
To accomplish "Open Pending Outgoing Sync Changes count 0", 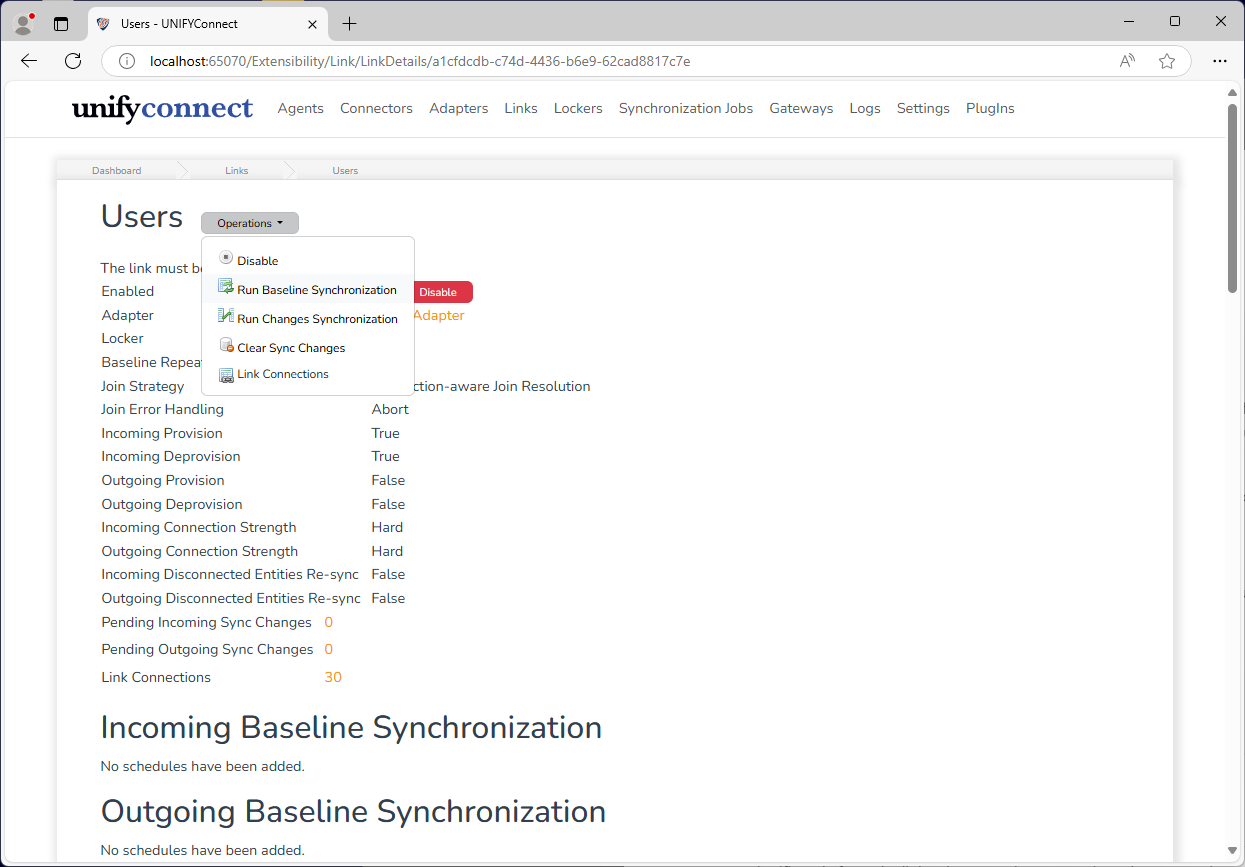I will click(x=328, y=649).
